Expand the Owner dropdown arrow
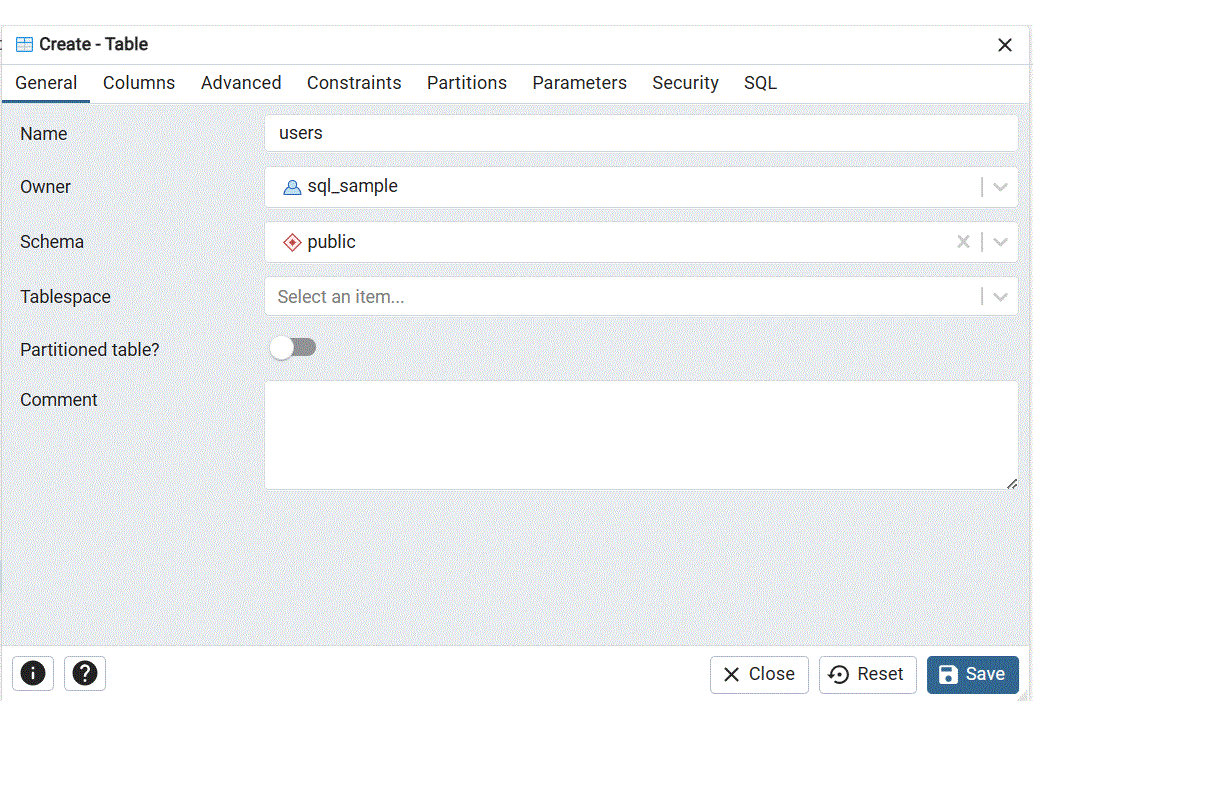Viewport: 1205px width, 785px height. click(x=1000, y=187)
